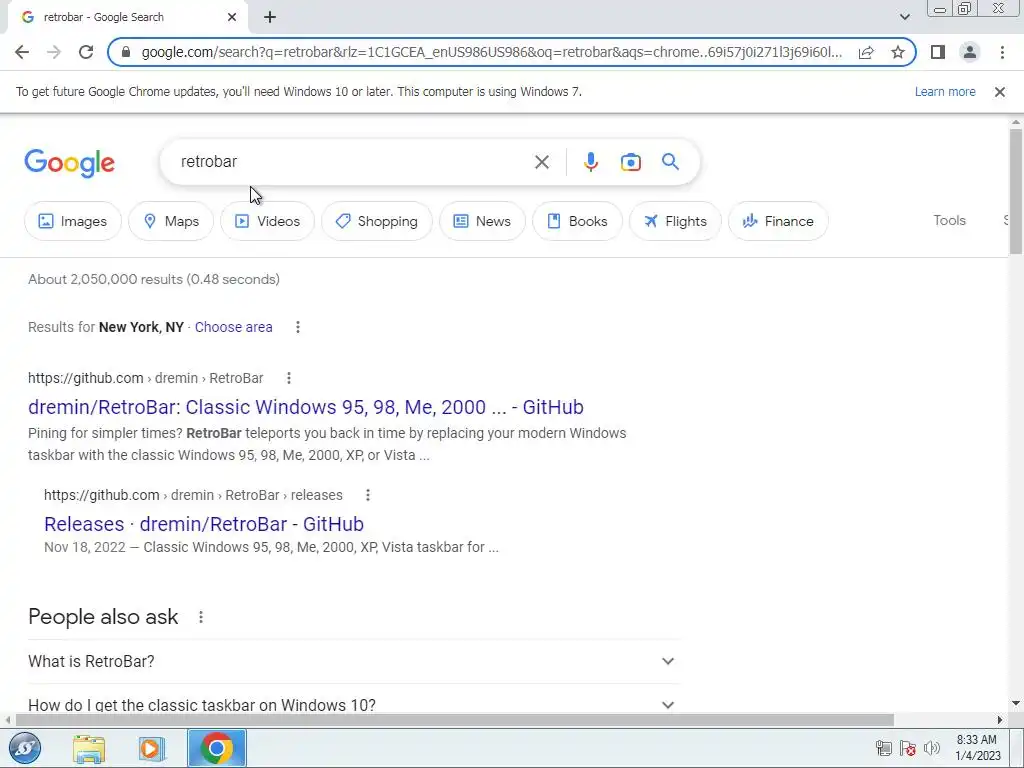Open the dremin/RetroBar GitHub result

pyautogui.click(x=306, y=407)
